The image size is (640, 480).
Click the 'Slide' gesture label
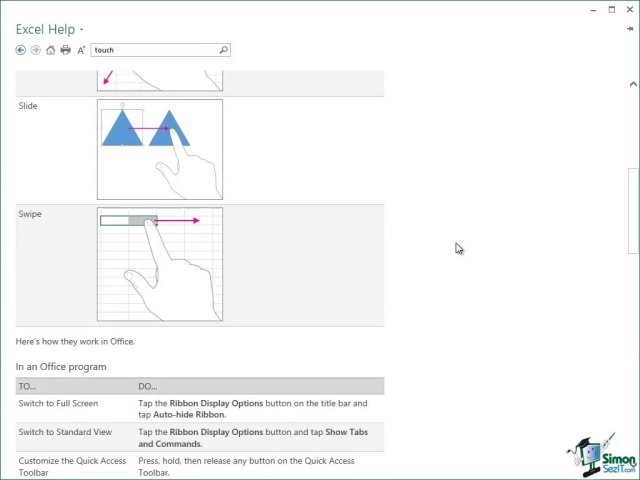click(x=28, y=106)
